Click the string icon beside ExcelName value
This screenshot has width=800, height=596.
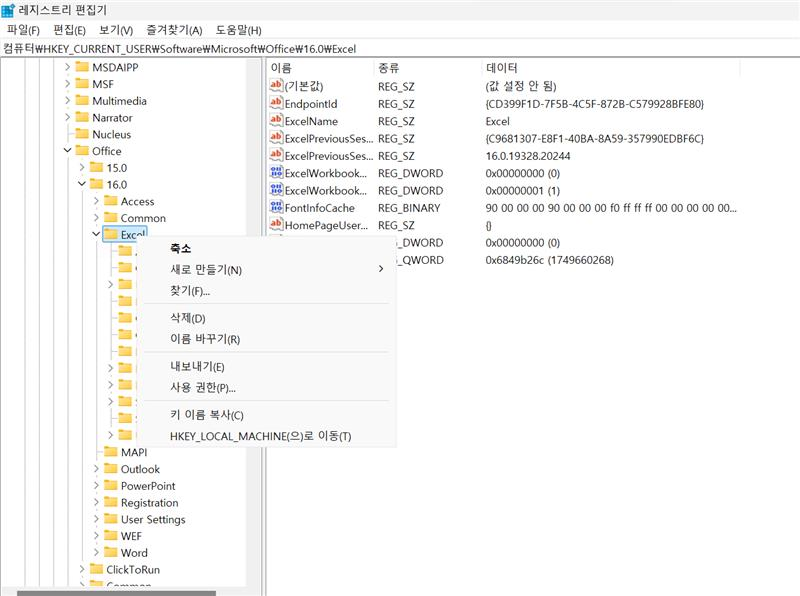coord(276,120)
